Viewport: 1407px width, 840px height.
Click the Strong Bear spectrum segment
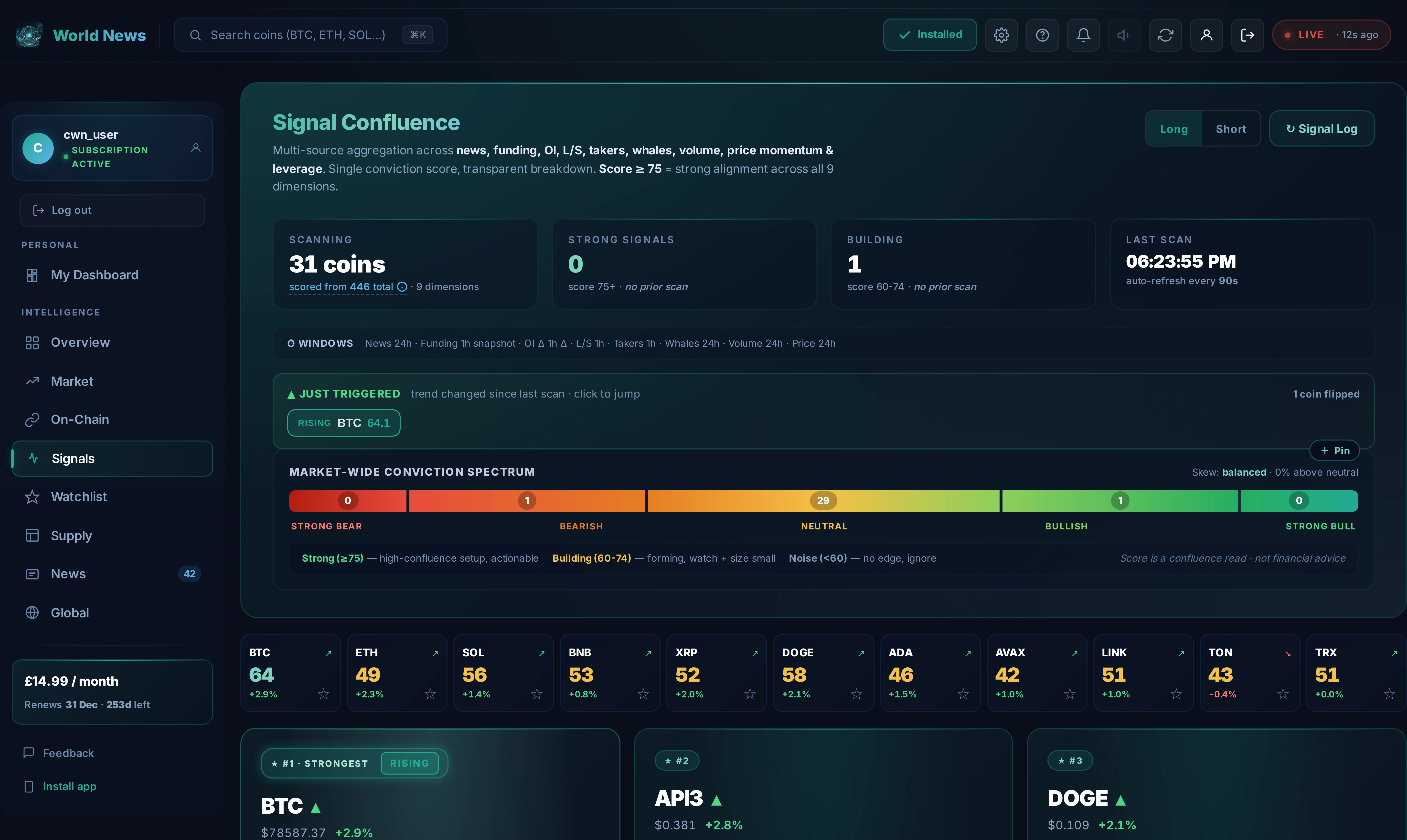click(348, 501)
